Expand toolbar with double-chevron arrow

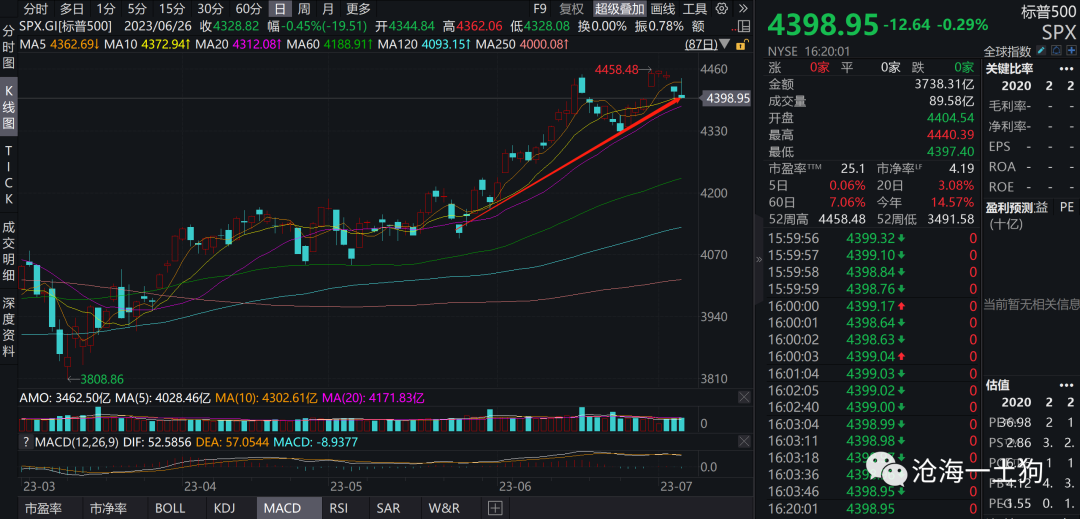tap(741, 9)
